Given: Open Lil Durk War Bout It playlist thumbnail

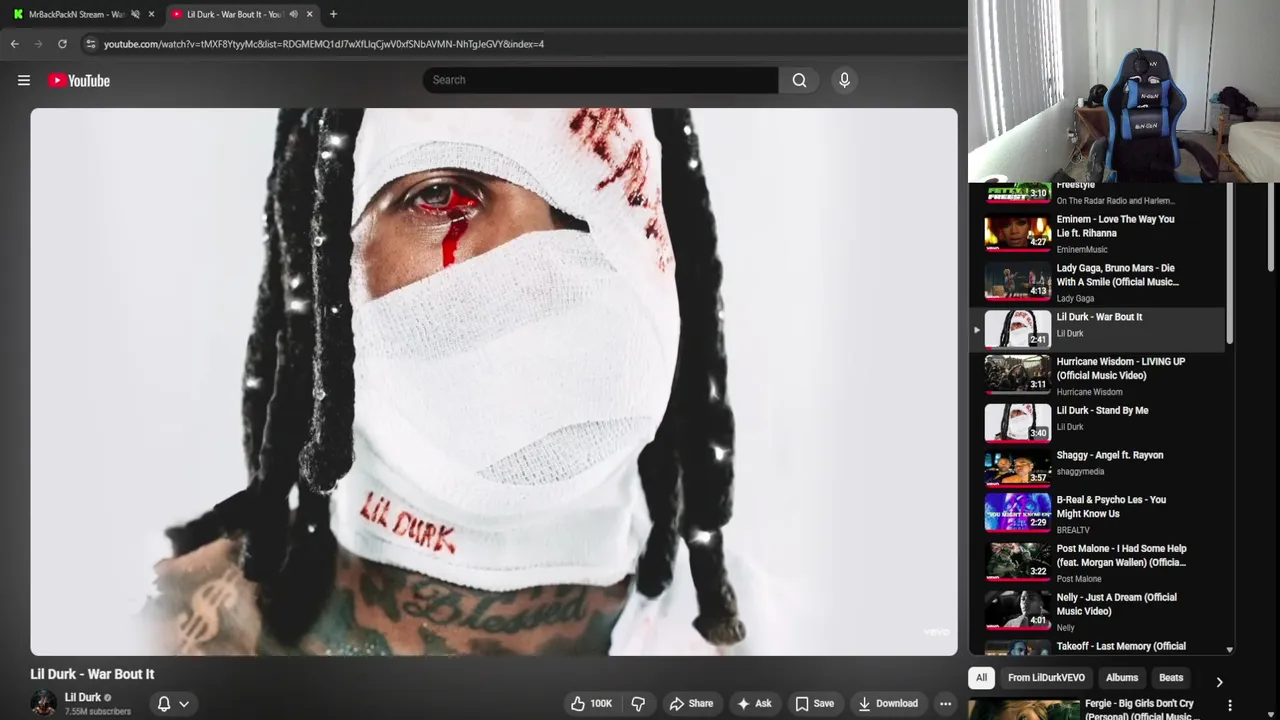Looking at the screenshot, I should point(1018,329).
